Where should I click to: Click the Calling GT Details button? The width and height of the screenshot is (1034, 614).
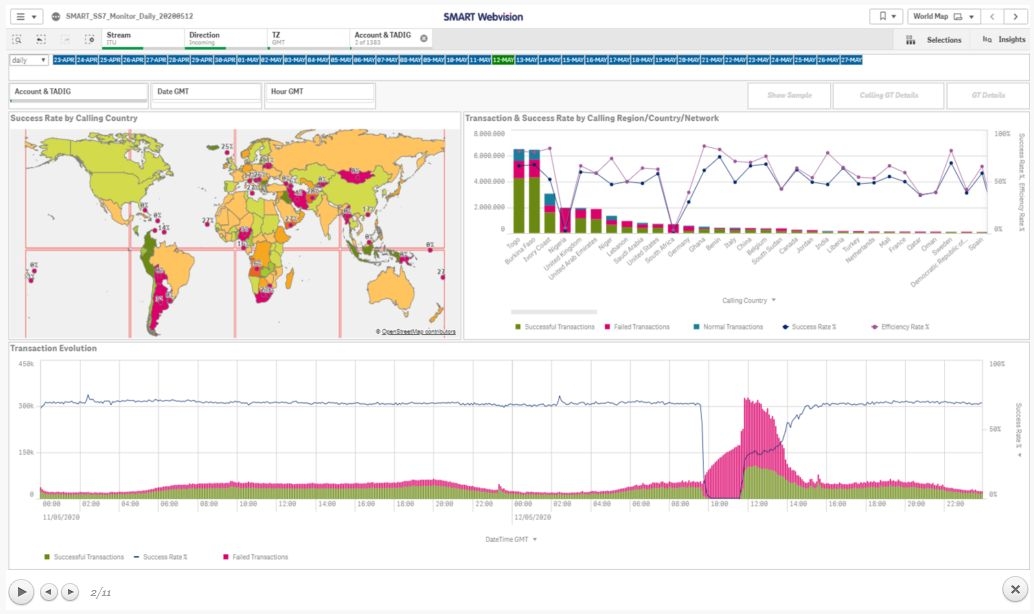point(888,95)
